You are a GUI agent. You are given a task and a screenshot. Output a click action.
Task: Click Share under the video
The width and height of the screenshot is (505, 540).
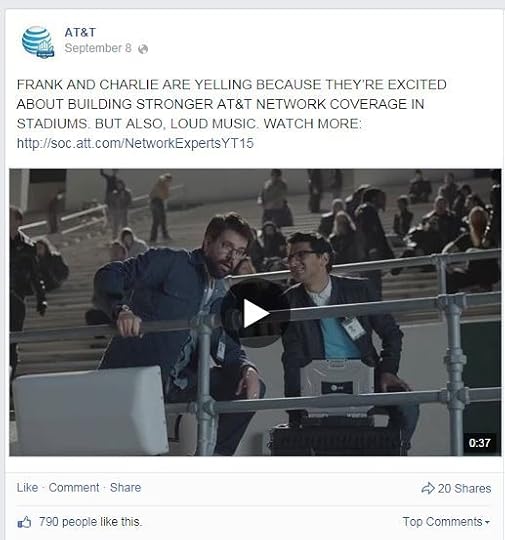[125, 487]
